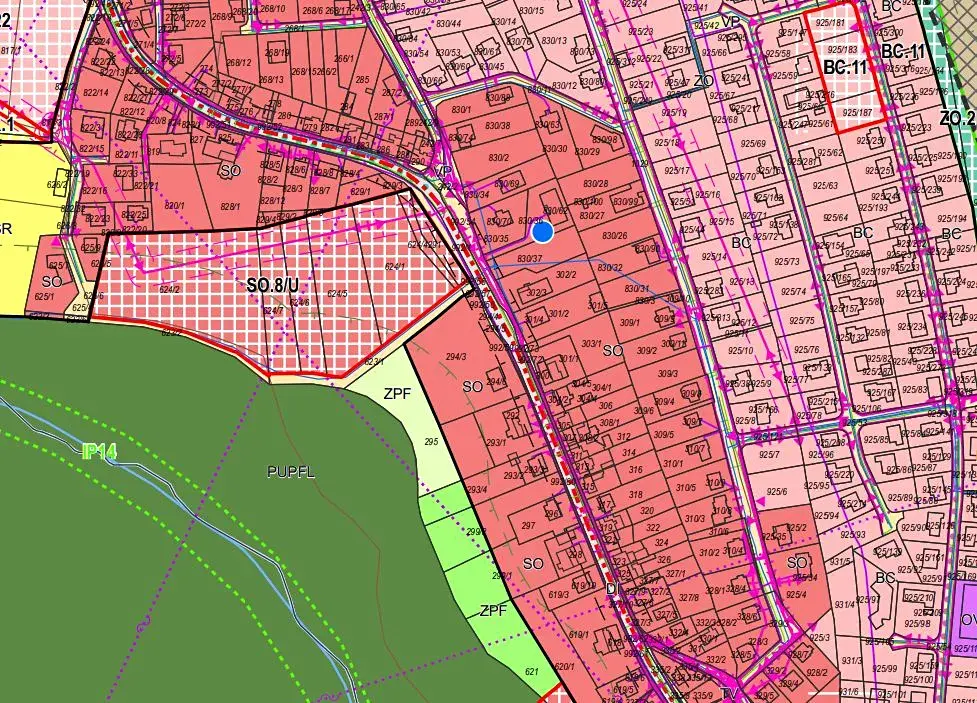Click the purple OV zone at the right edge
The image size is (977, 703).
click(967, 620)
